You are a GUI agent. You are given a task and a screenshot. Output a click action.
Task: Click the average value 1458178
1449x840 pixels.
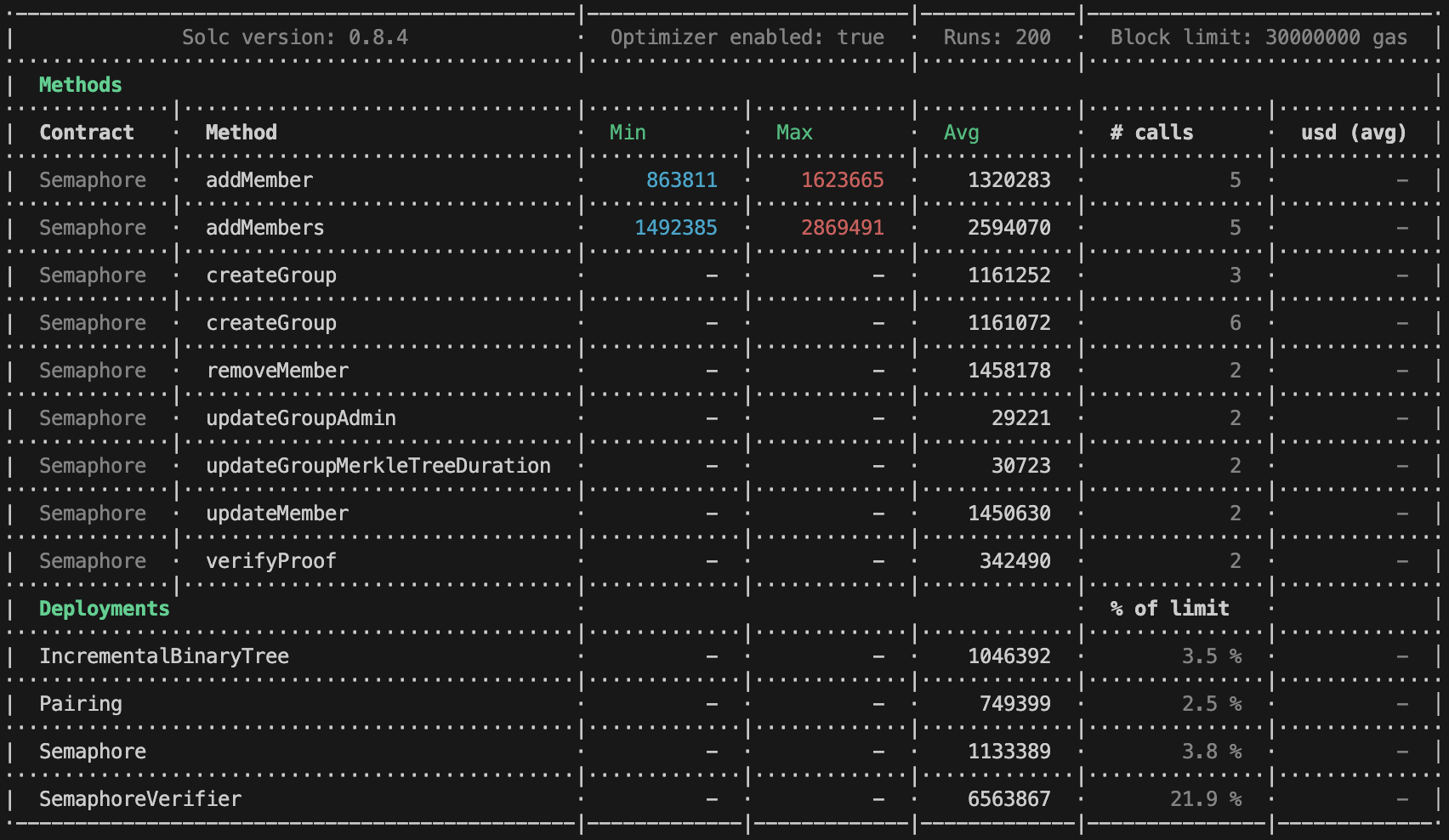click(1009, 371)
